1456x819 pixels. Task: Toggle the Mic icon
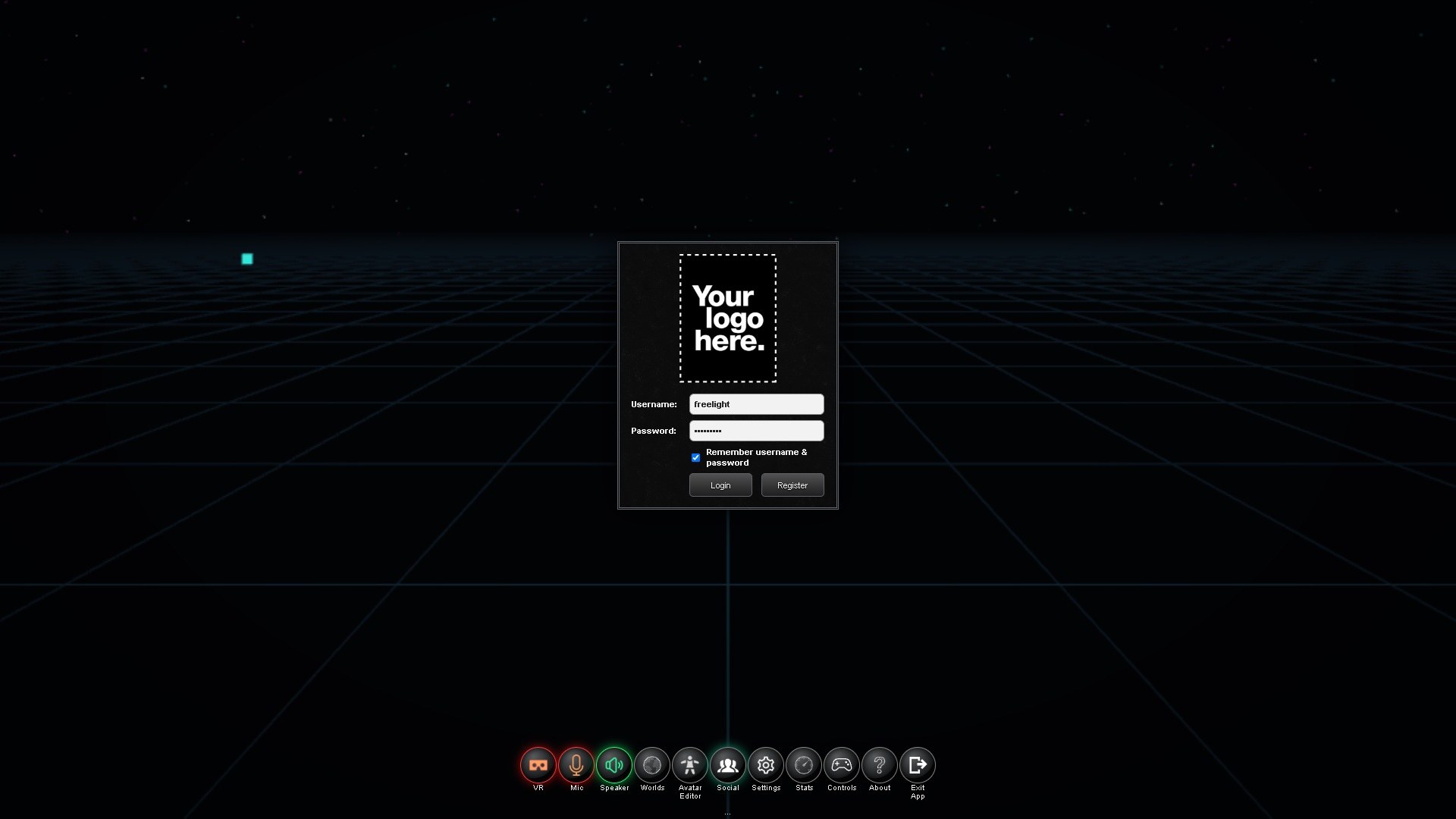tap(576, 765)
